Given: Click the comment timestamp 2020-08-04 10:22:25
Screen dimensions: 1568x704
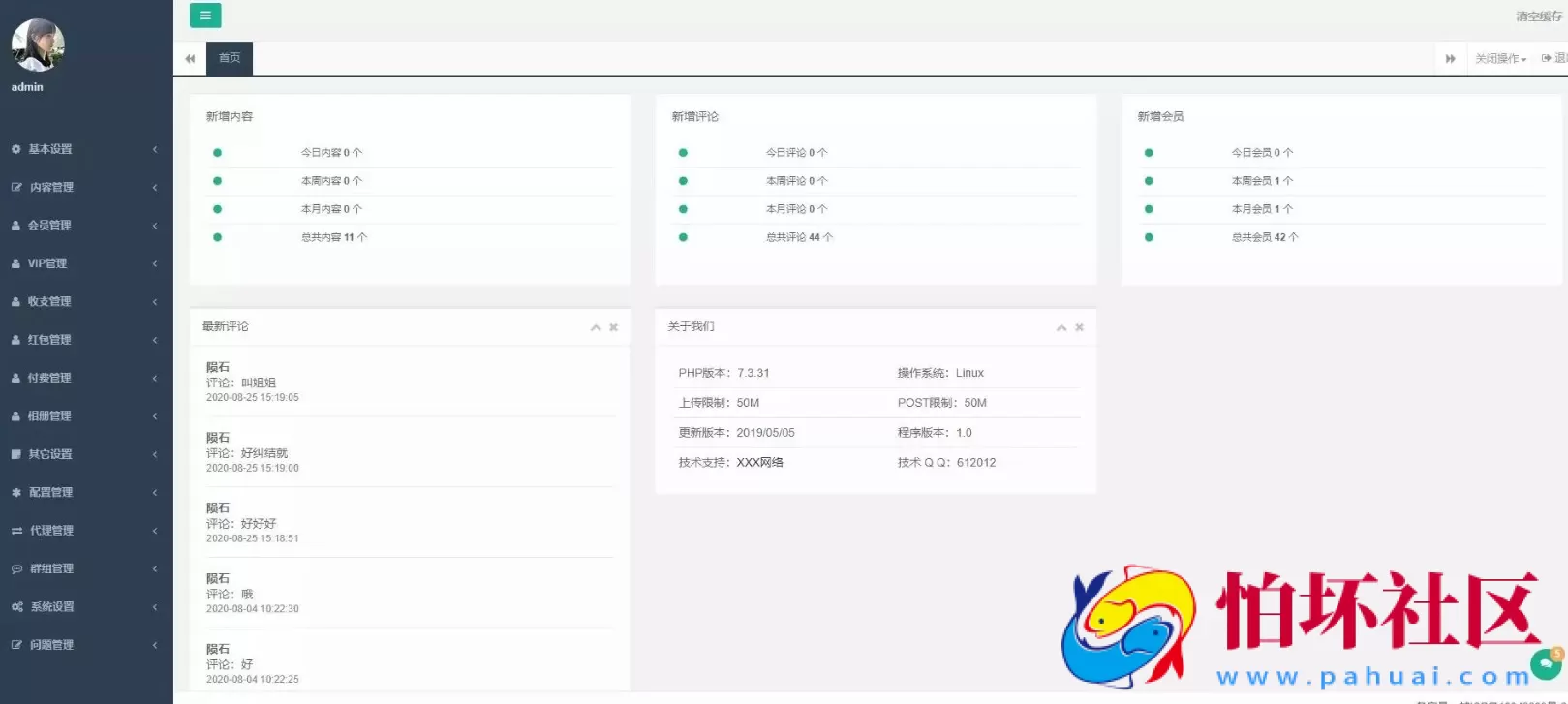Looking at the screenshot, I should (253, 680).
